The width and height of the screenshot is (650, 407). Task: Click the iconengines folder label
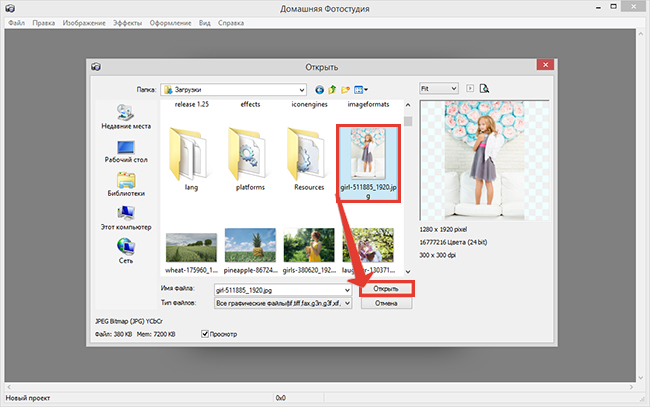coord(309,104)
